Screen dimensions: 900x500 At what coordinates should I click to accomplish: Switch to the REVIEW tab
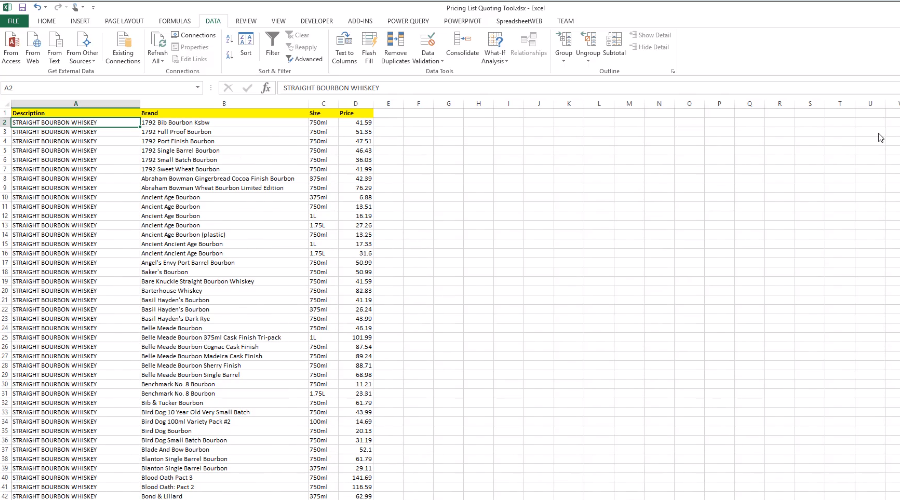click(x=246, y=21)
